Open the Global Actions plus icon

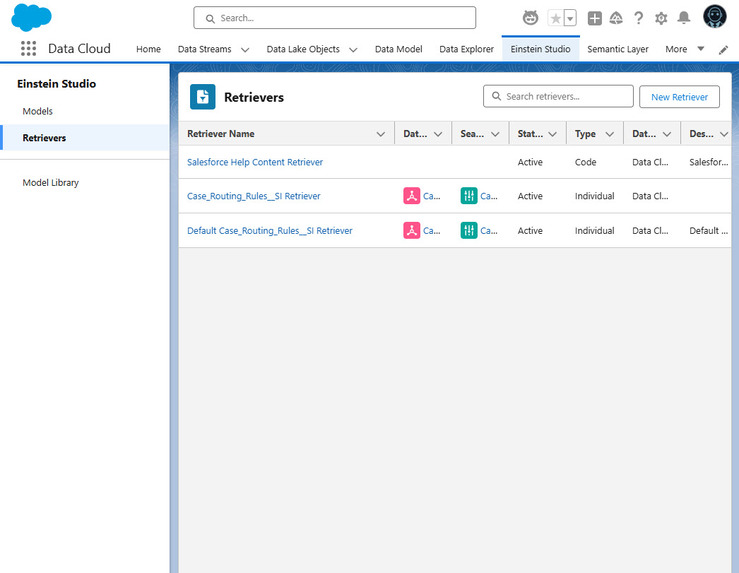point(594,18)
